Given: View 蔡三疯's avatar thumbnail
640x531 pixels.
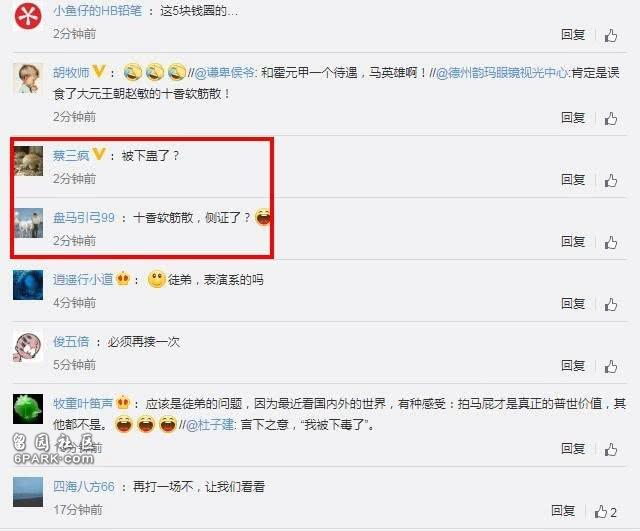Looking at the screenshot, I should pos(28,161).
